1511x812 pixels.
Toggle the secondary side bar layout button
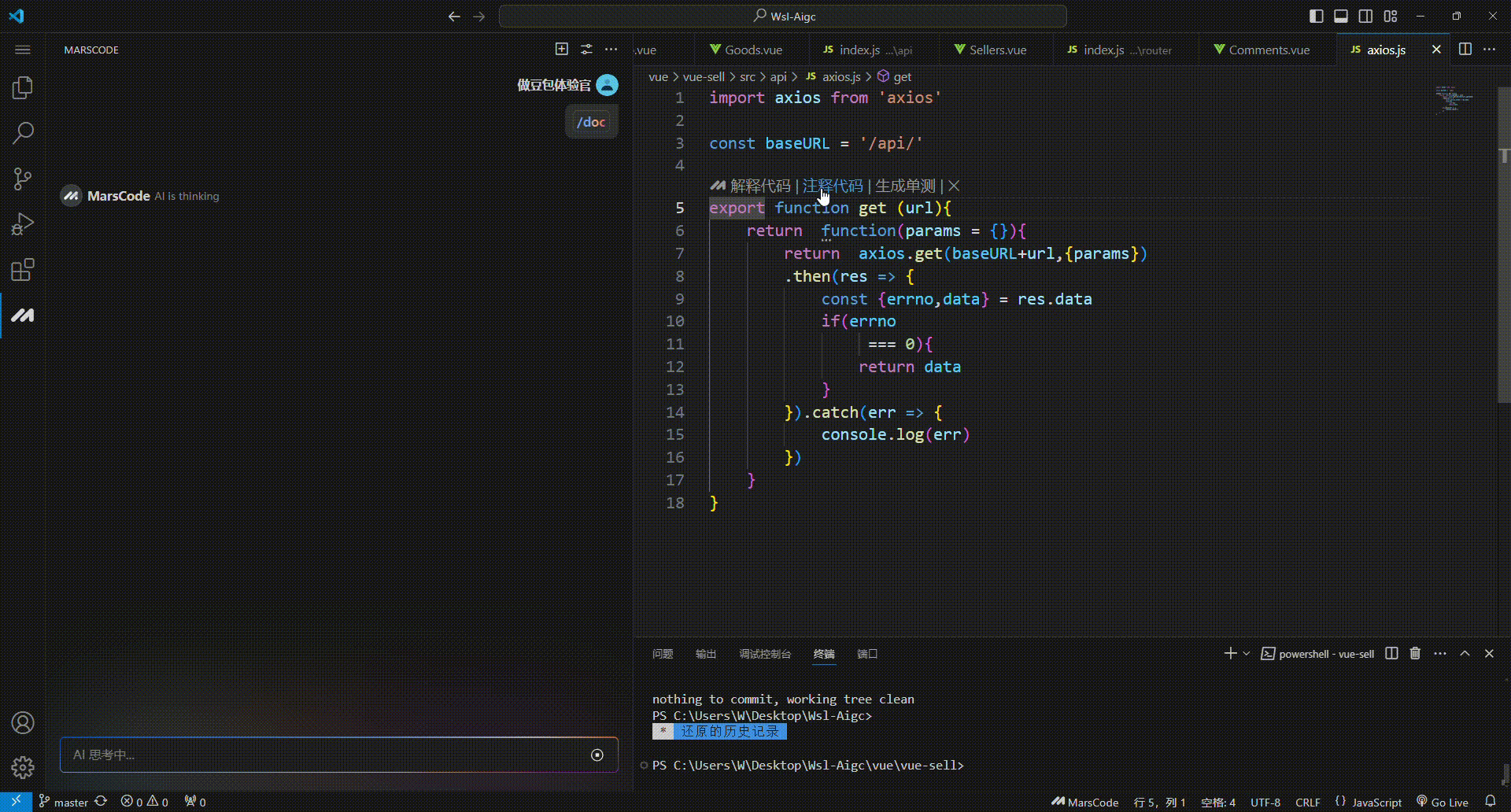pos(1366,17)
